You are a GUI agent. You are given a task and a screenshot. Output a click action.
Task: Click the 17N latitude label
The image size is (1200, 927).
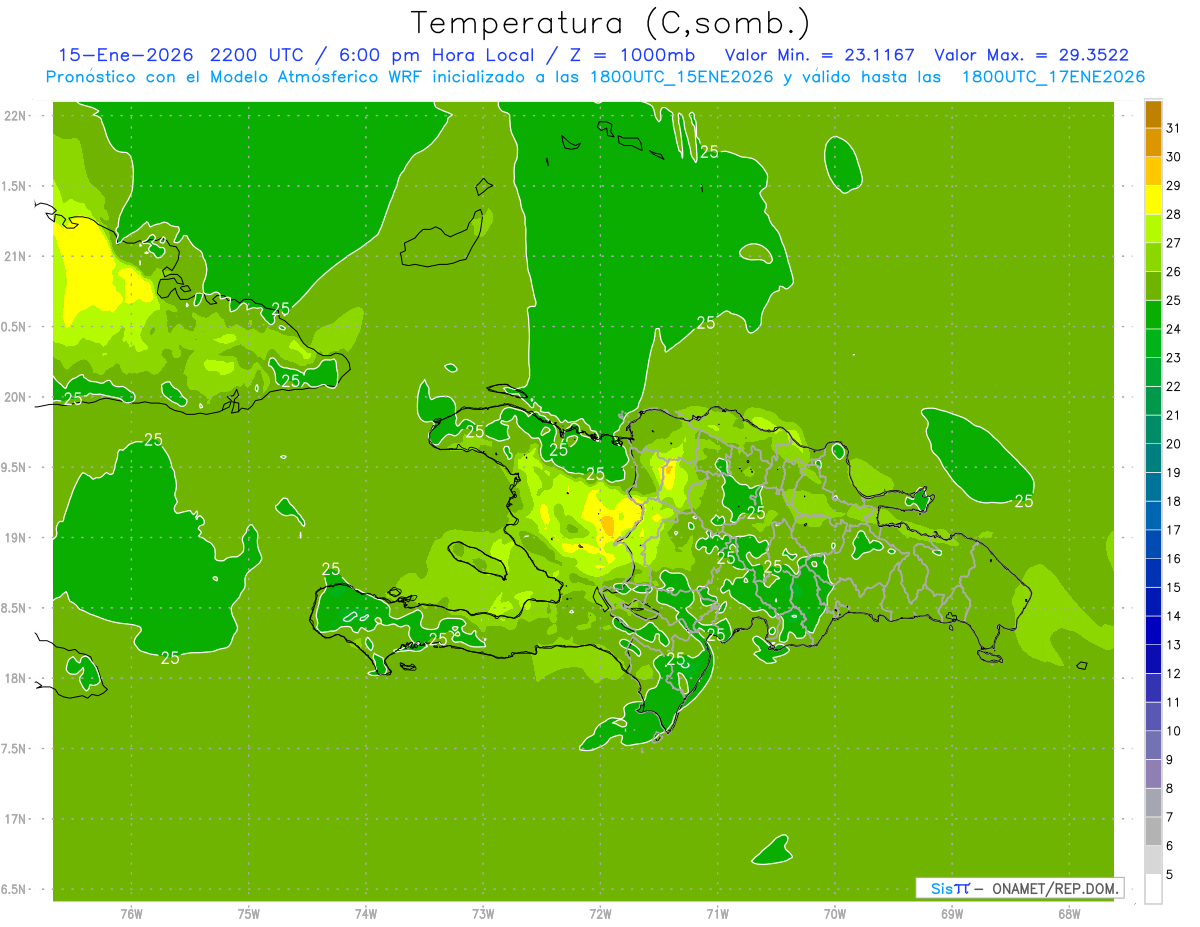coord(15,819)
